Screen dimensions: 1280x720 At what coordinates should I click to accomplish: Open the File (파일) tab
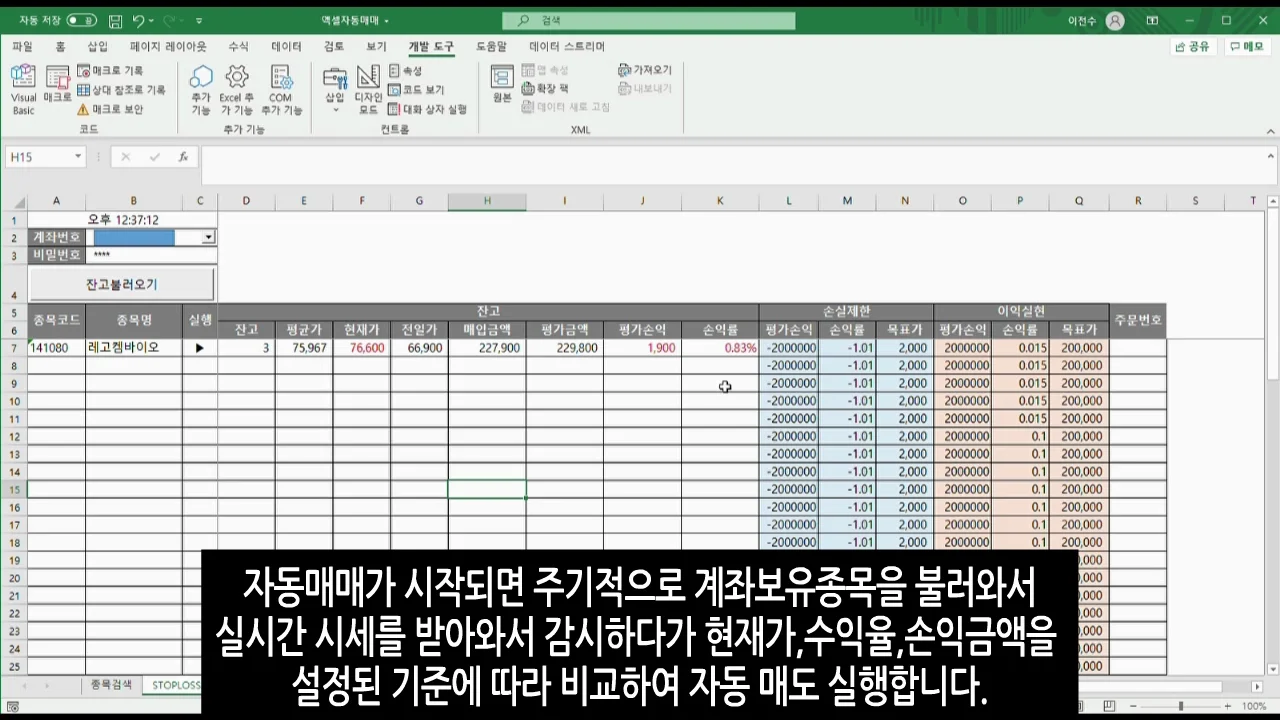22,46
